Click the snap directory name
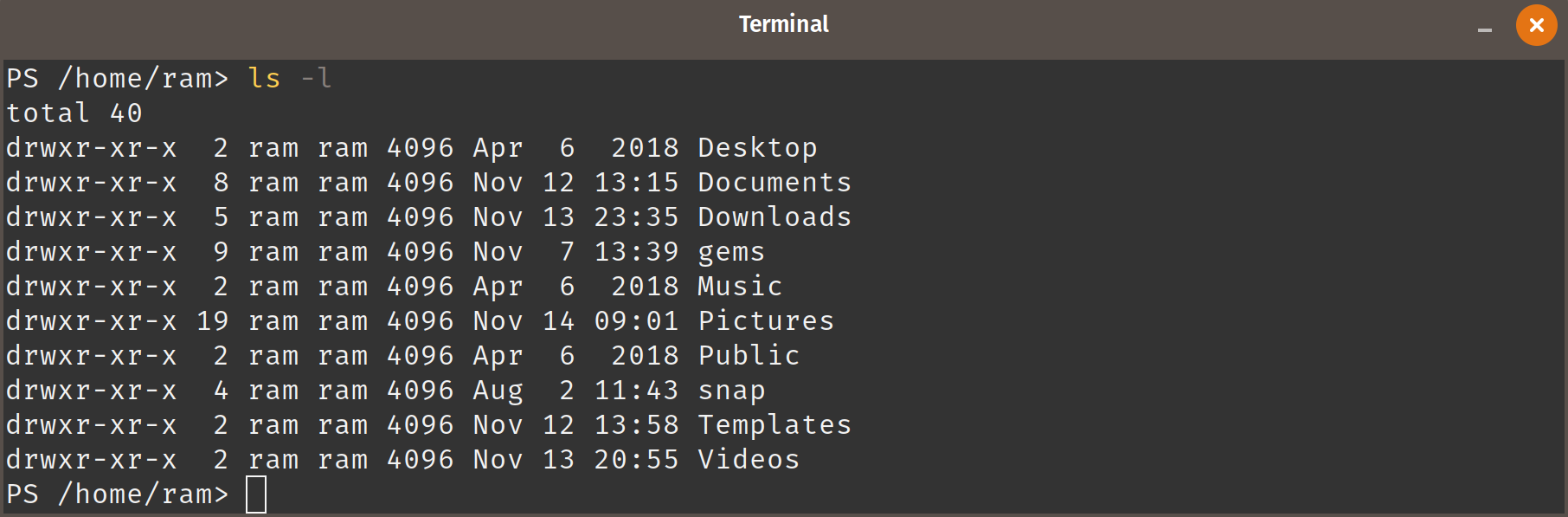 click(x=731, y=391)
